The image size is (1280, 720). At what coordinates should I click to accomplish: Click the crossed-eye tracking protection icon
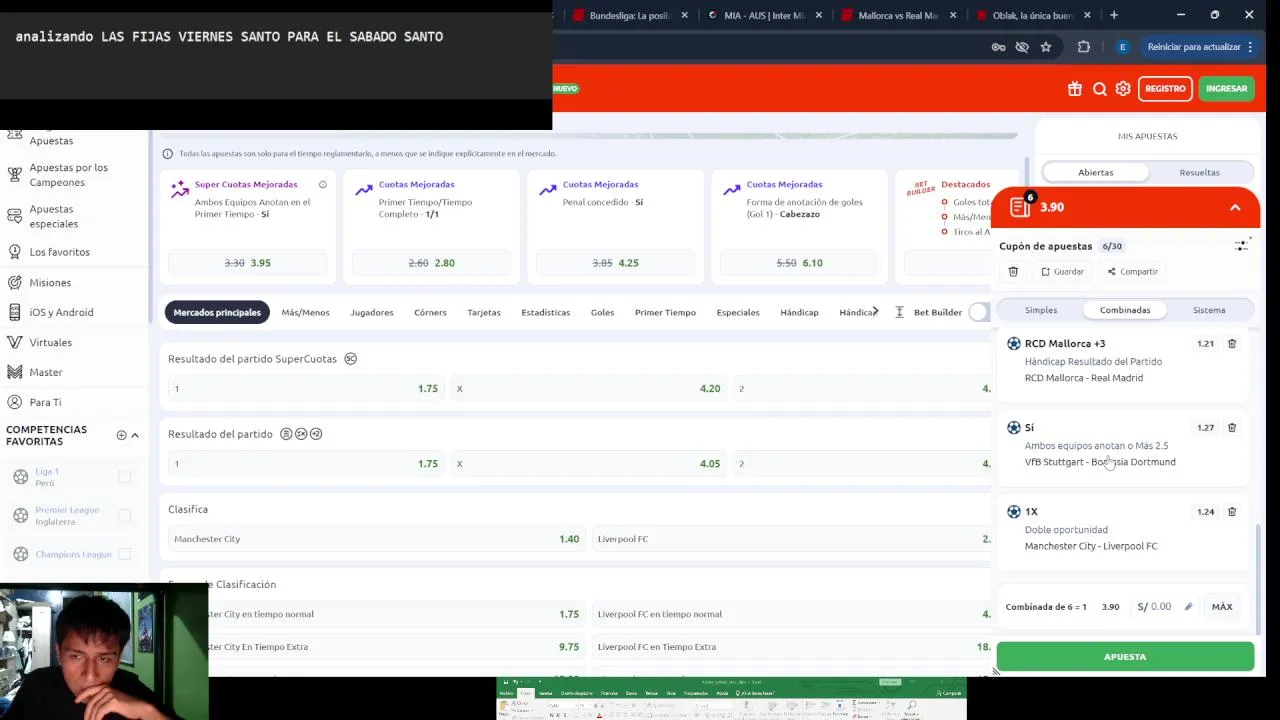(x=1022, y=47)
